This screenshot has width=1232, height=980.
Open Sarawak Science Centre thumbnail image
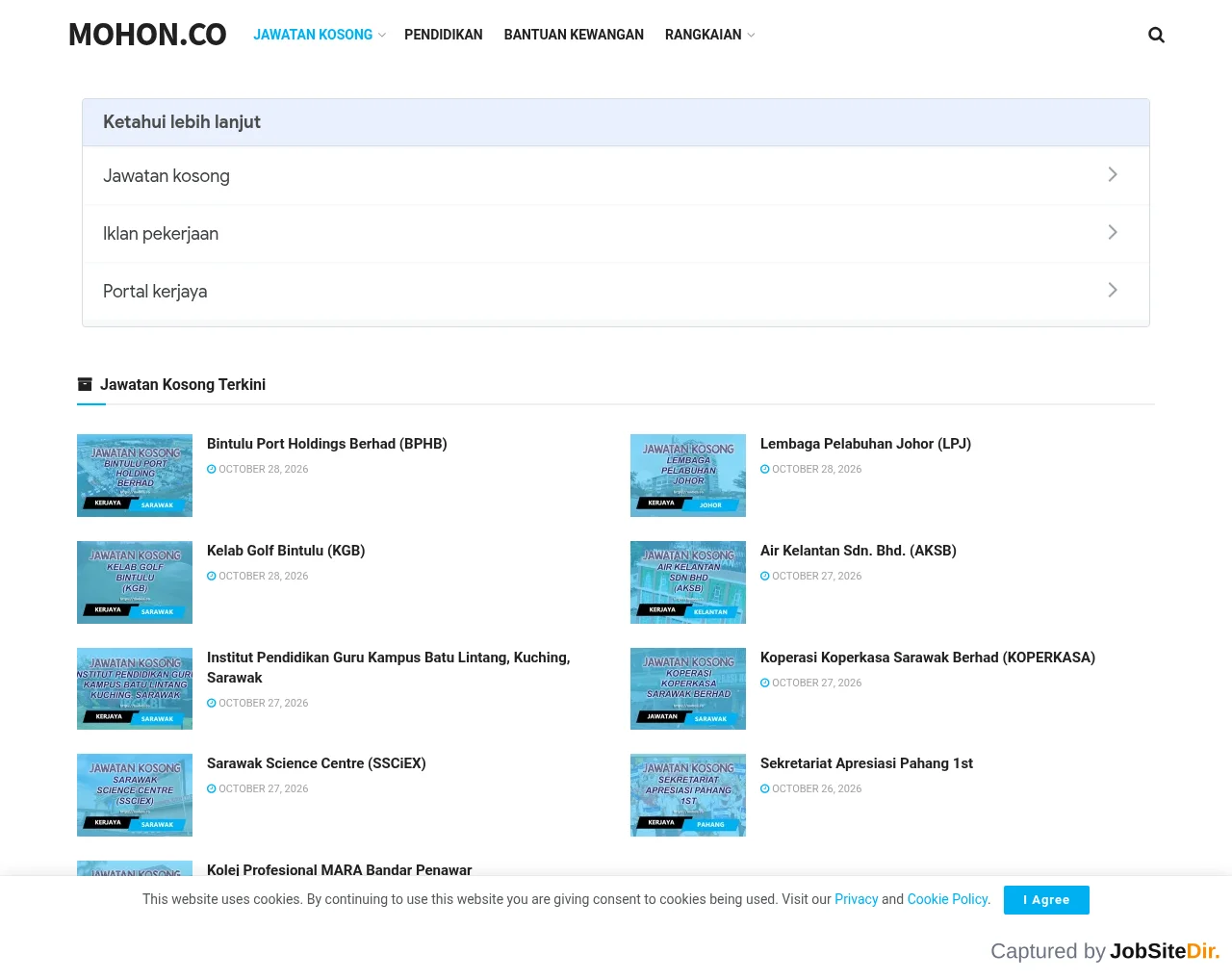point(135,795)
